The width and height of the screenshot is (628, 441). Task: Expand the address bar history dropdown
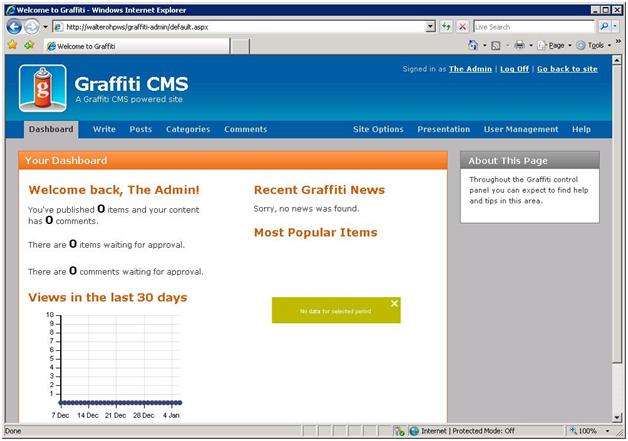pos(430,27)
